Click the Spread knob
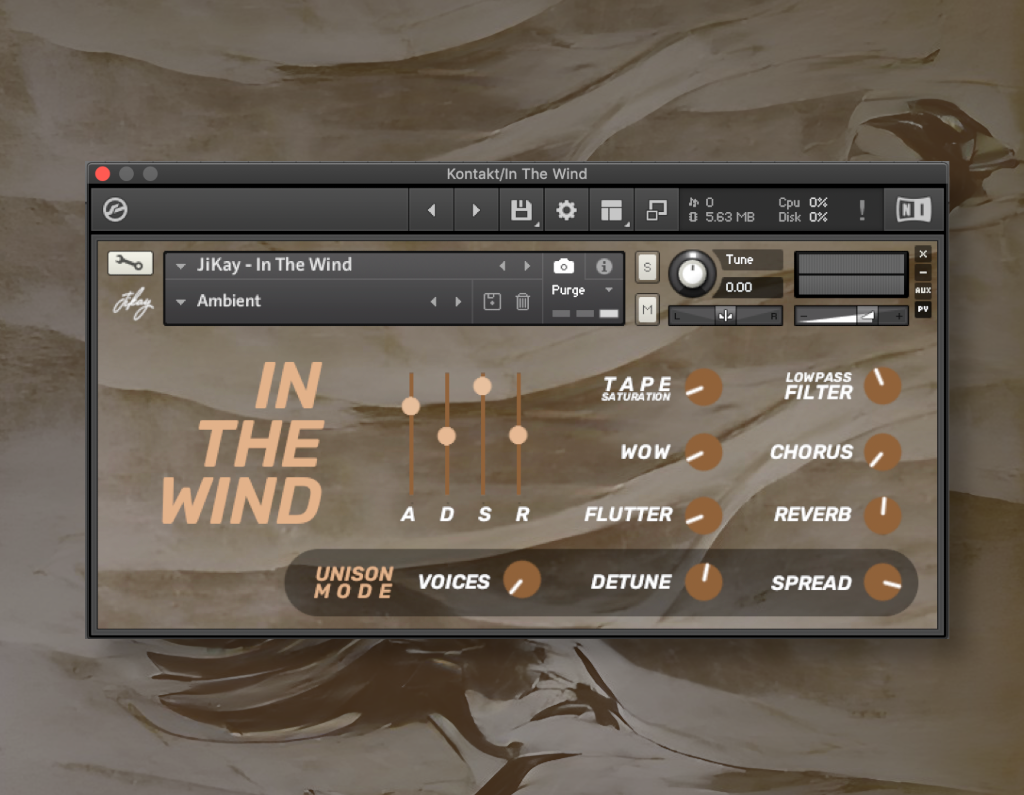Viewport: 1024px width, 795px height. point(883,581)
